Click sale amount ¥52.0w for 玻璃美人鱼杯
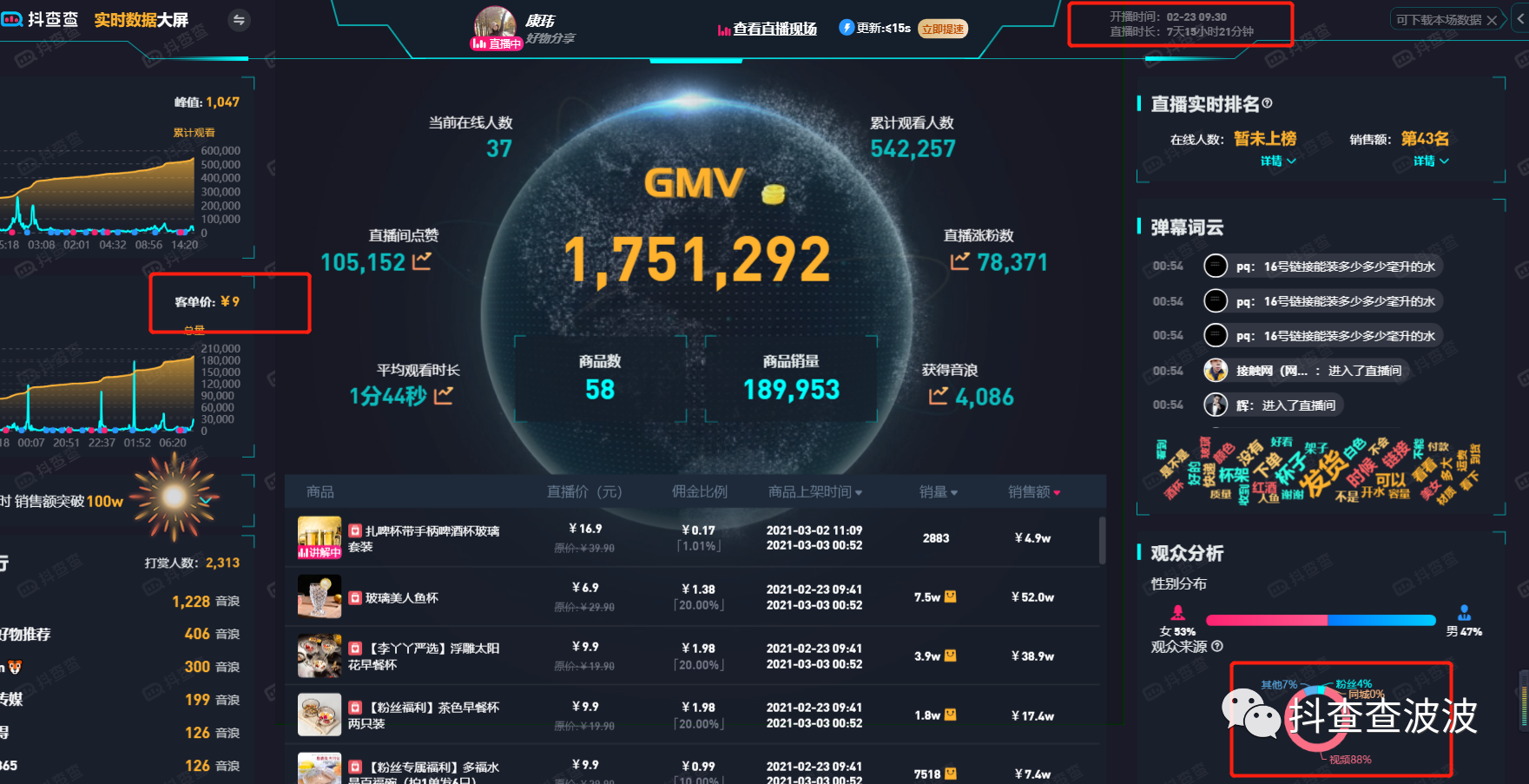This screenshot has height=784, width=1529. tap(1032, 597)
